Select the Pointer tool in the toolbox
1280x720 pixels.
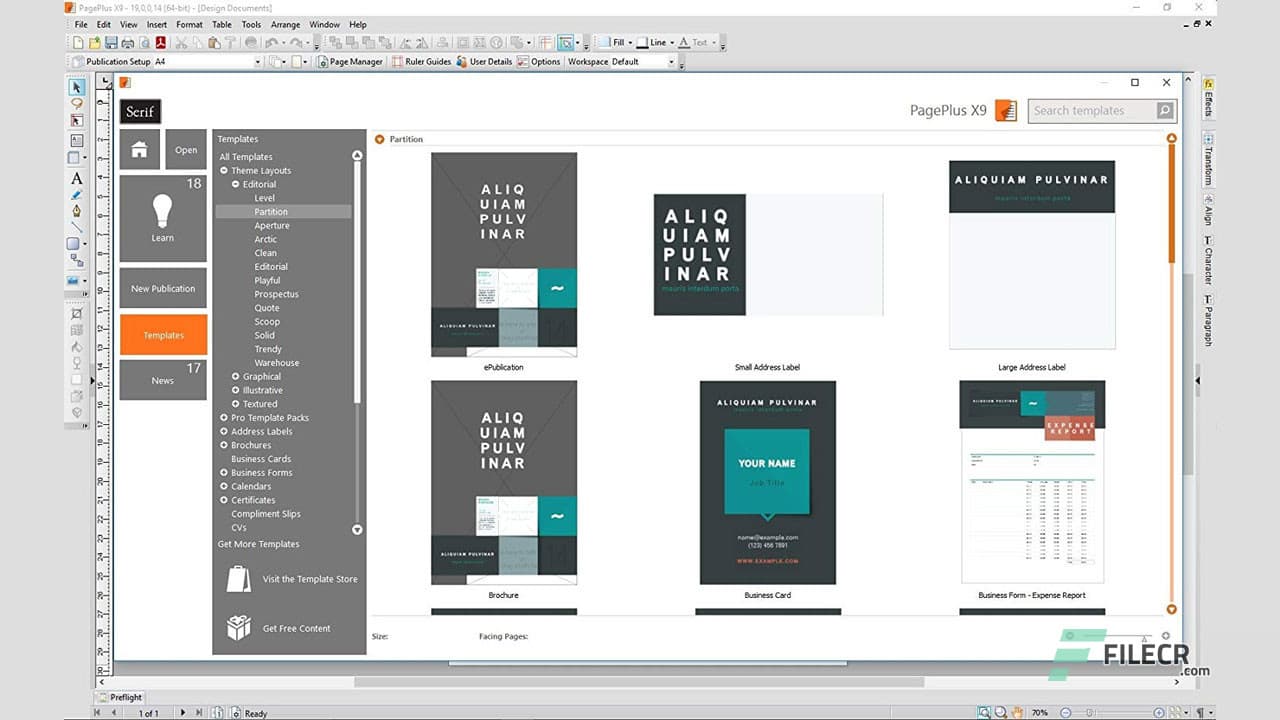[x=77, y=87]
